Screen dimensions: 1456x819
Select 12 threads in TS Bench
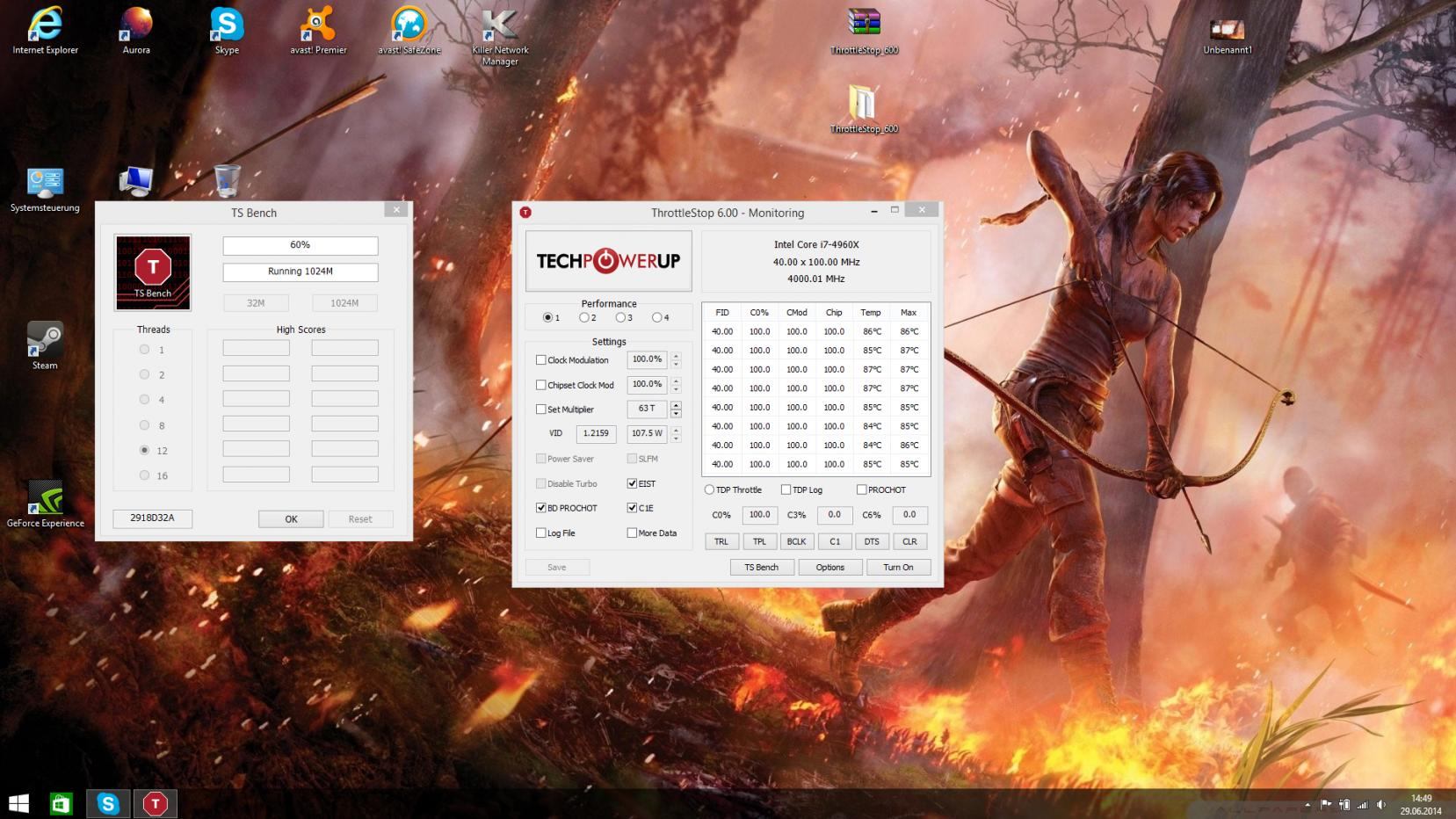(144, 450)
